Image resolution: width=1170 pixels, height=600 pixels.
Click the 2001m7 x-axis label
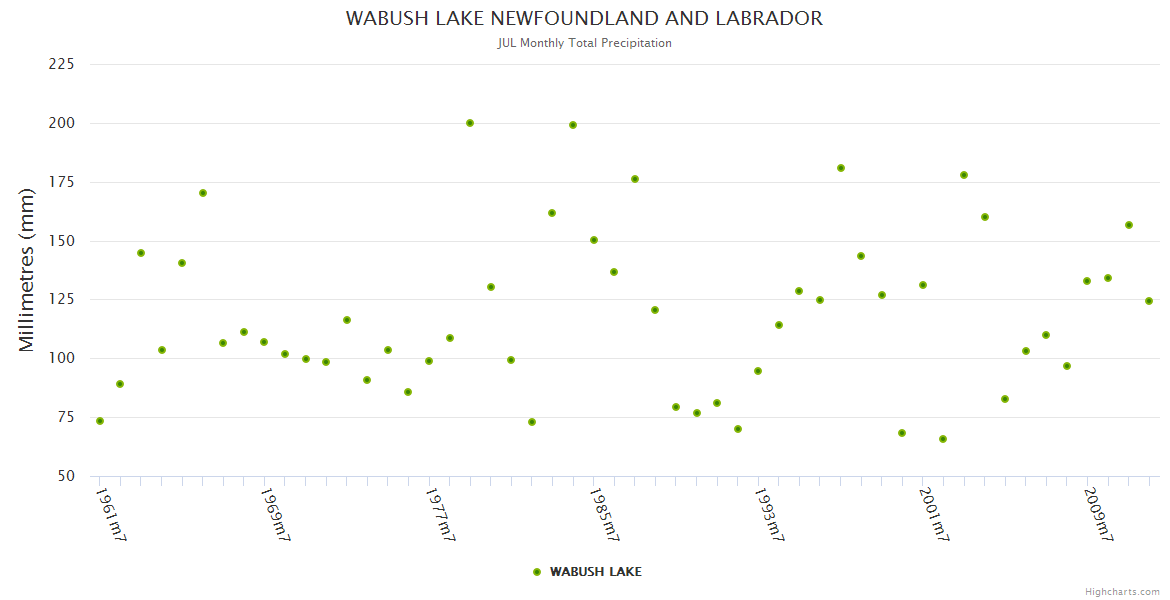(x=932, y=514)
